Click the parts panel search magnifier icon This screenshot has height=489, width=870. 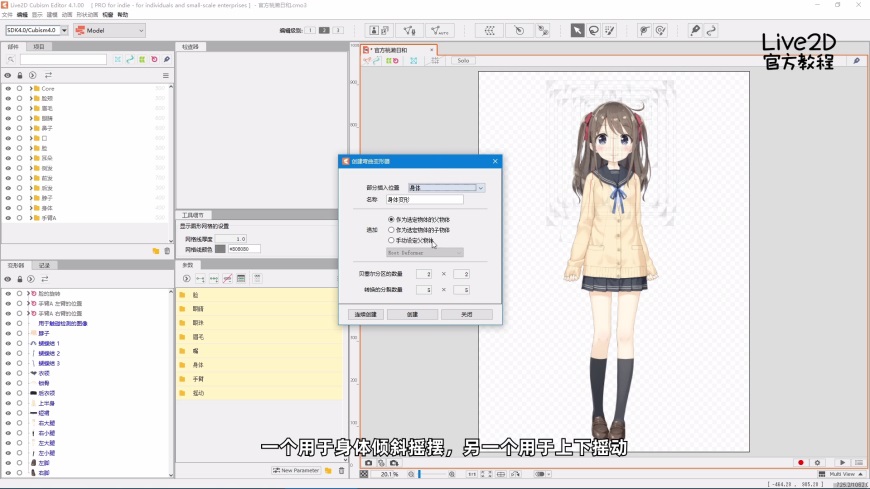11,59
